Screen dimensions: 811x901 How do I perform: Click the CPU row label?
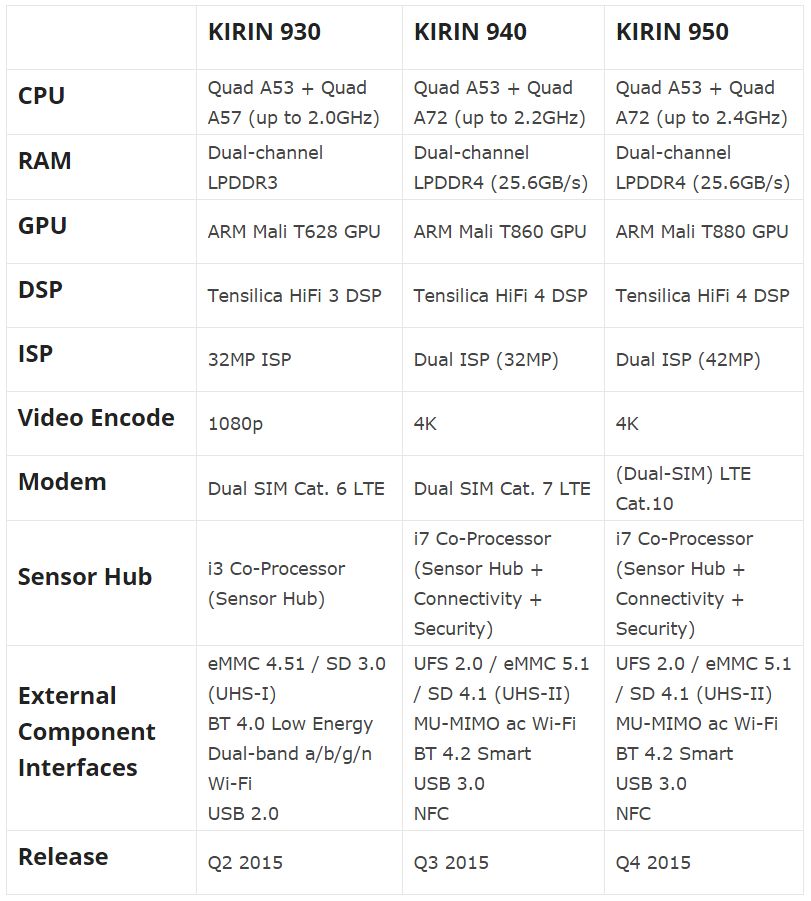pyautogui.click(x=41, y=95)
